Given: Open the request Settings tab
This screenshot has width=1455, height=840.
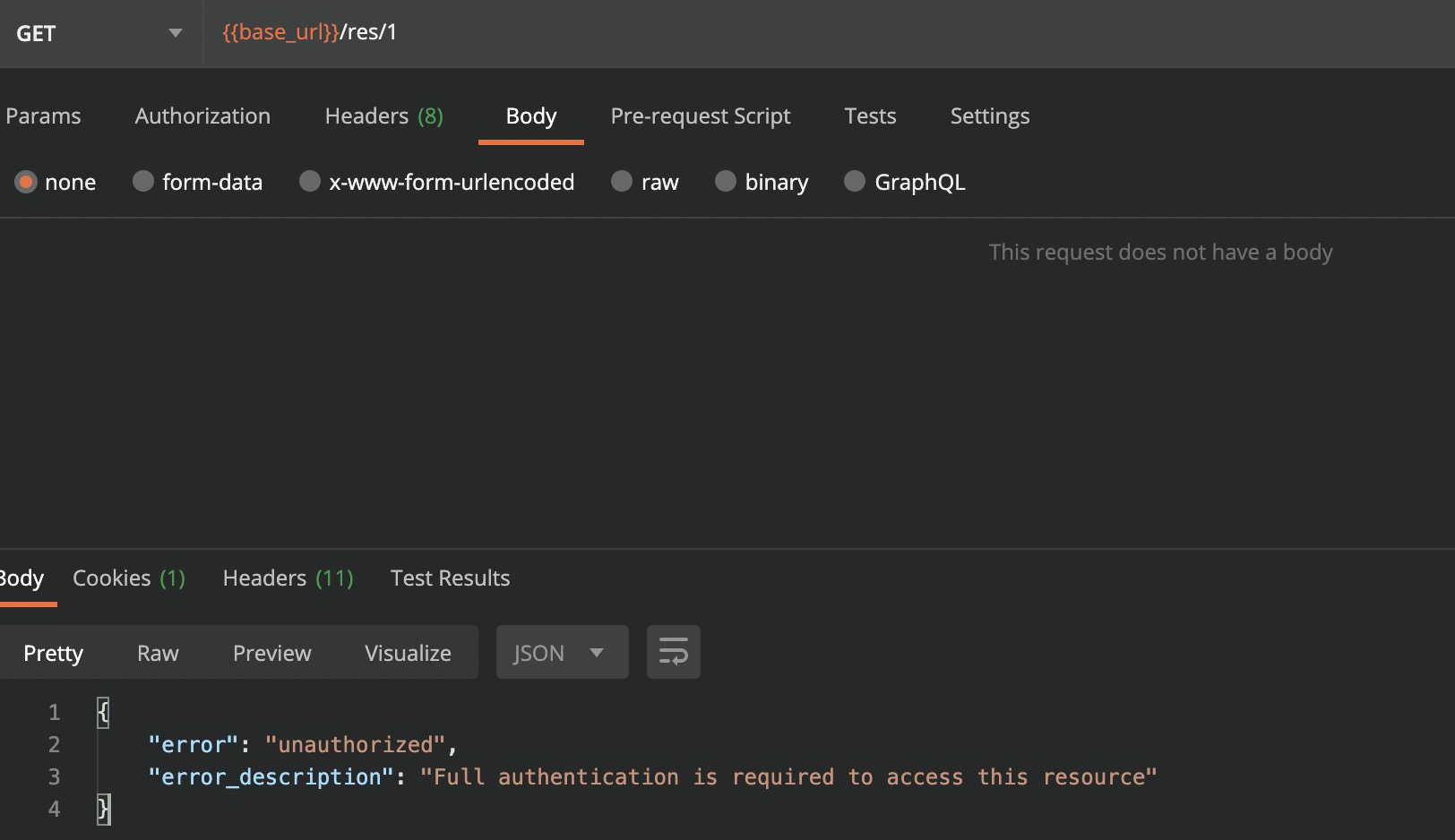Looking at the screenshot, I should [x=989, y=116].
